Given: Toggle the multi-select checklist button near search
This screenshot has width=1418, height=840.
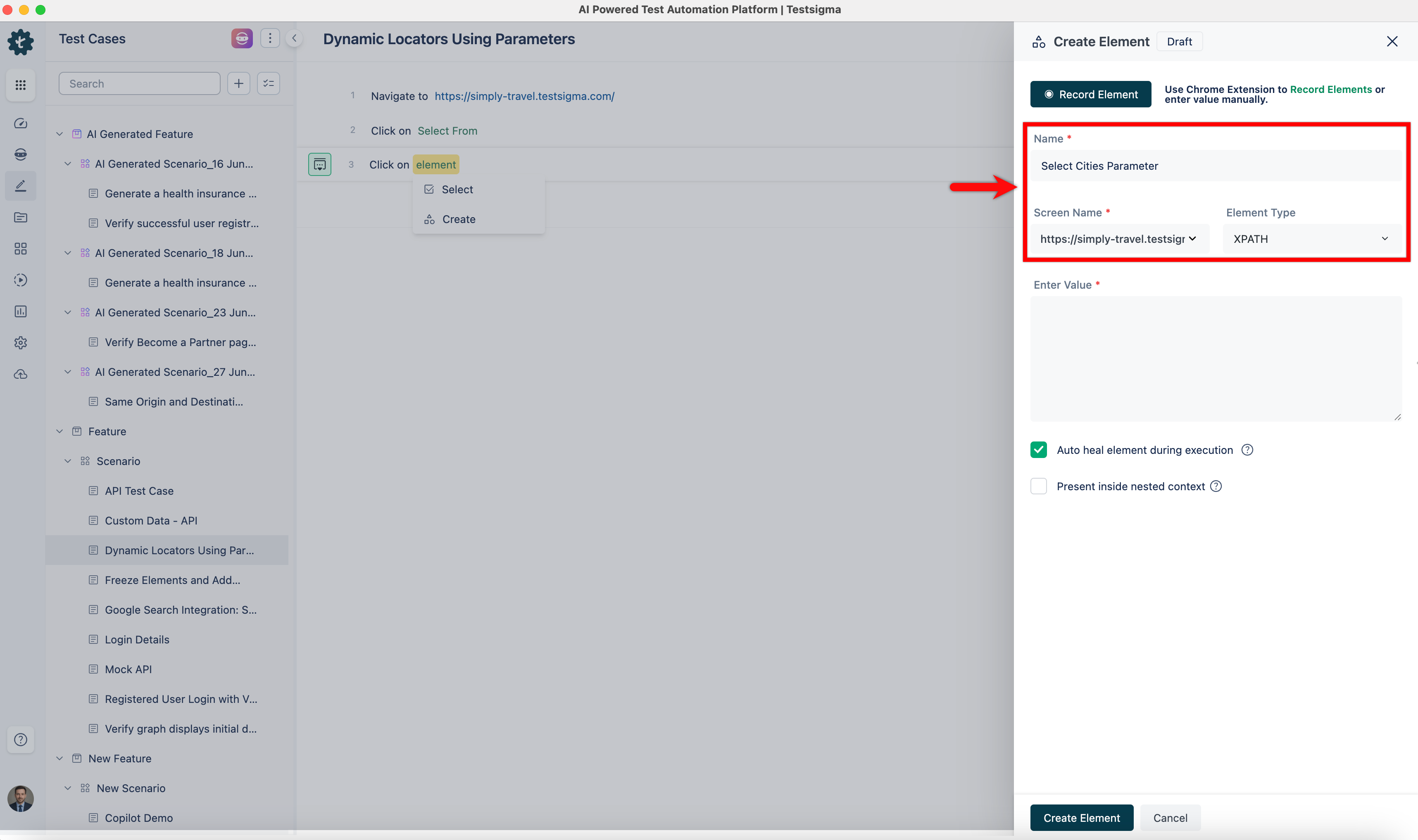Looking at the screenshot, I should (269, 84).
